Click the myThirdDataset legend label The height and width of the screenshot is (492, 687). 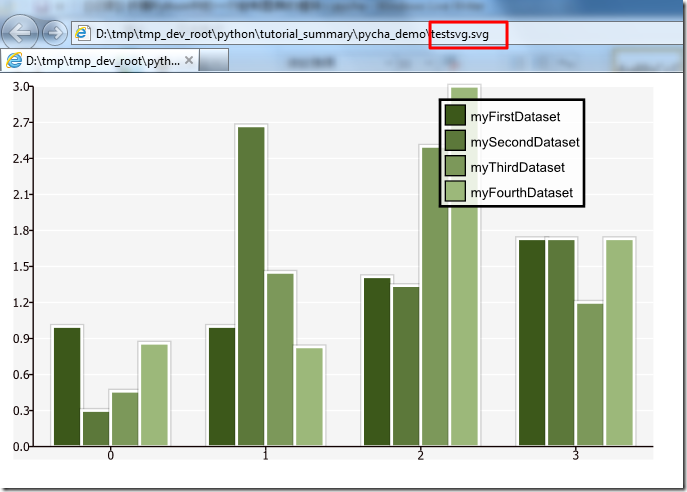[517, 167]
